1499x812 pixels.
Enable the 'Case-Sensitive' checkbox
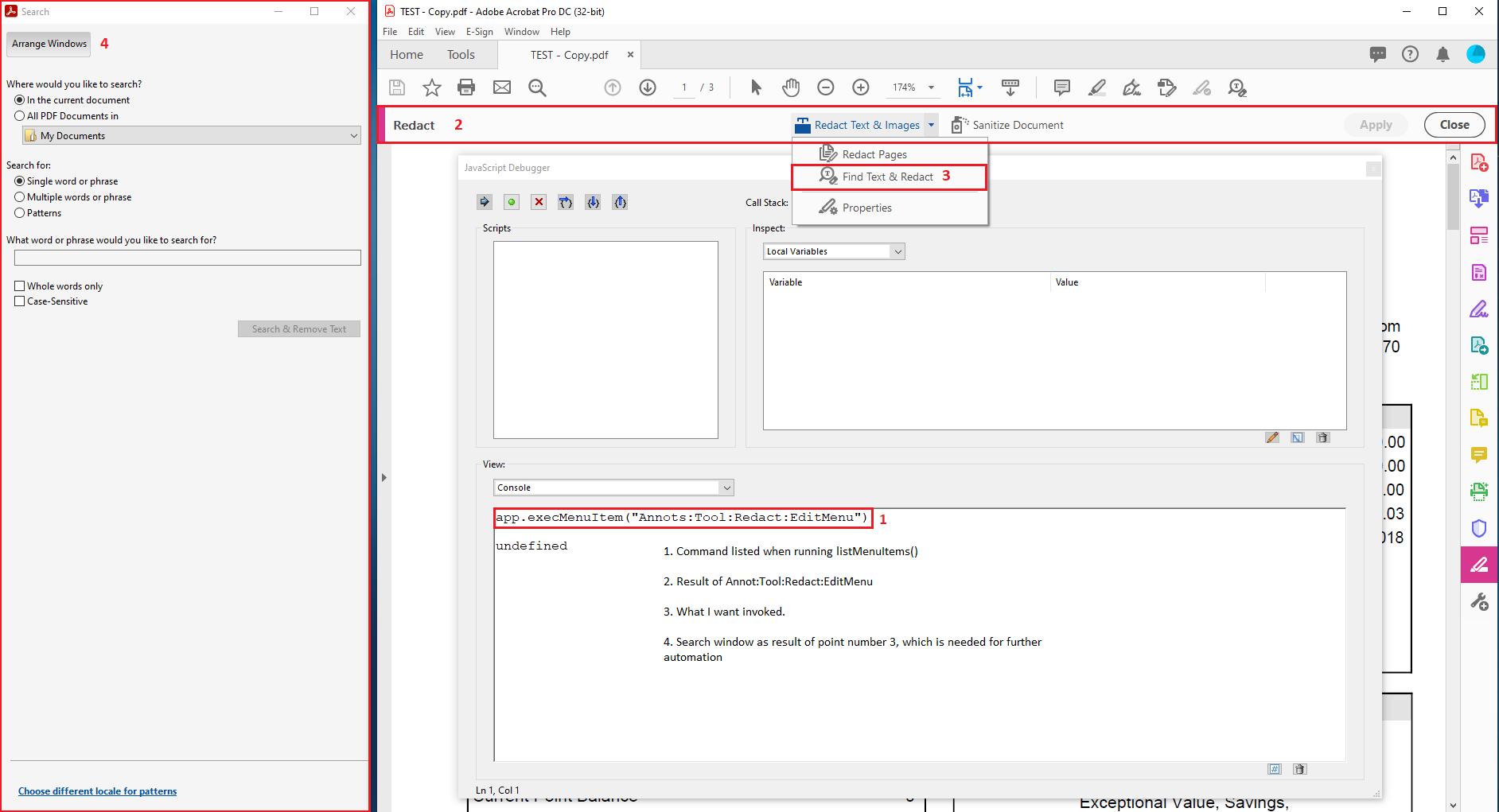click(52, 301)
